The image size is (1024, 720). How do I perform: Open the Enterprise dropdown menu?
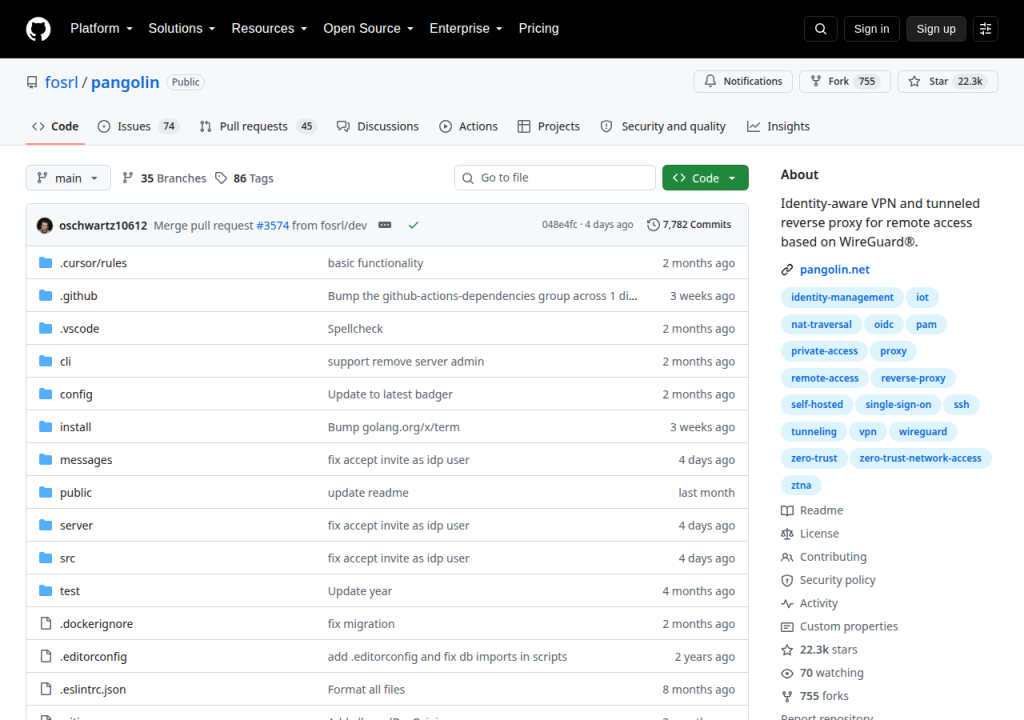(x=466, y=29)
